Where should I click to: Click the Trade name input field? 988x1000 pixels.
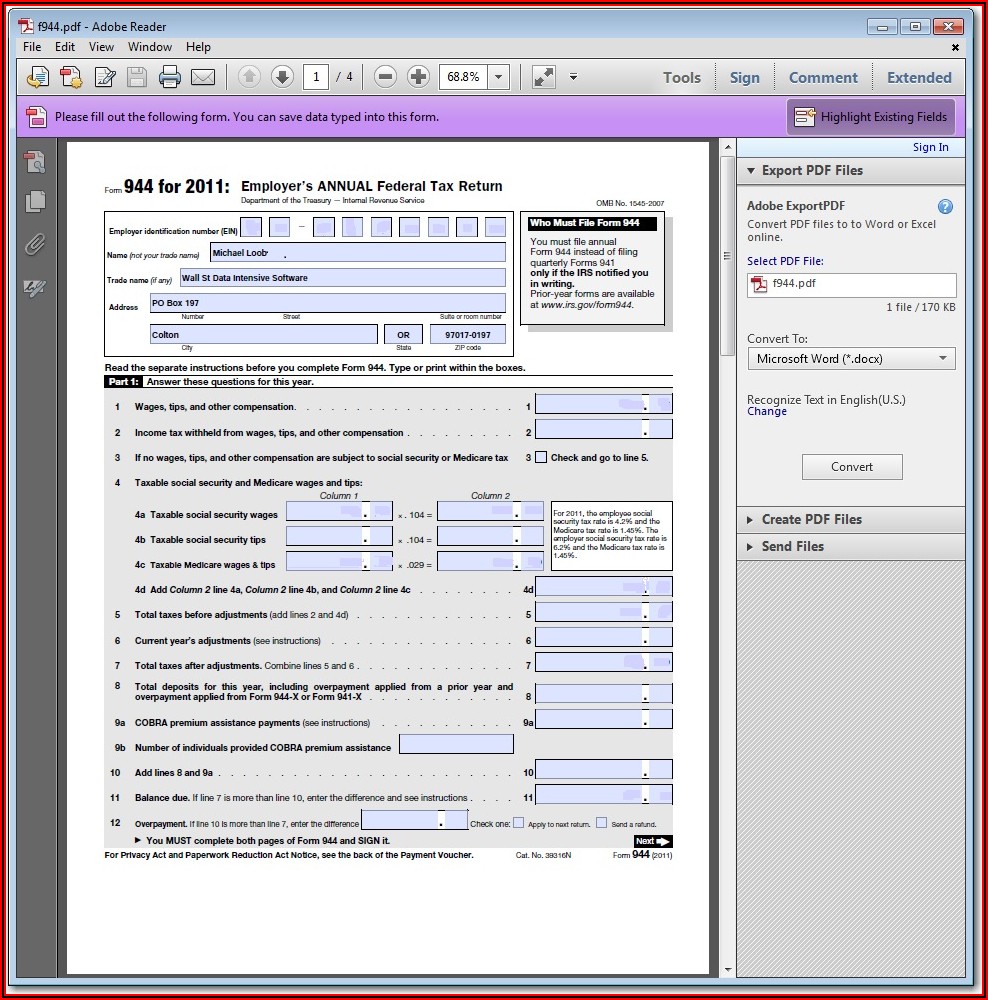pyautogui.click(x=342, y=278)
